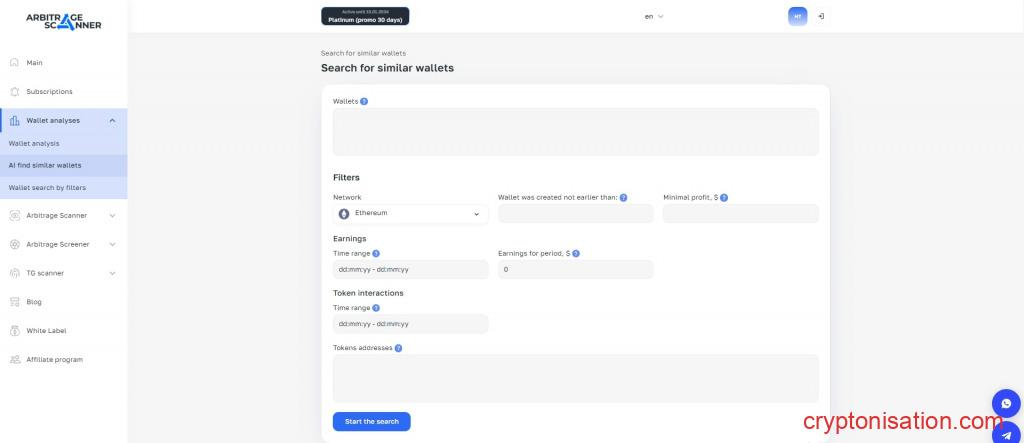
Task: Focus the wallet created not earlier than field
Action: (575, 214)
